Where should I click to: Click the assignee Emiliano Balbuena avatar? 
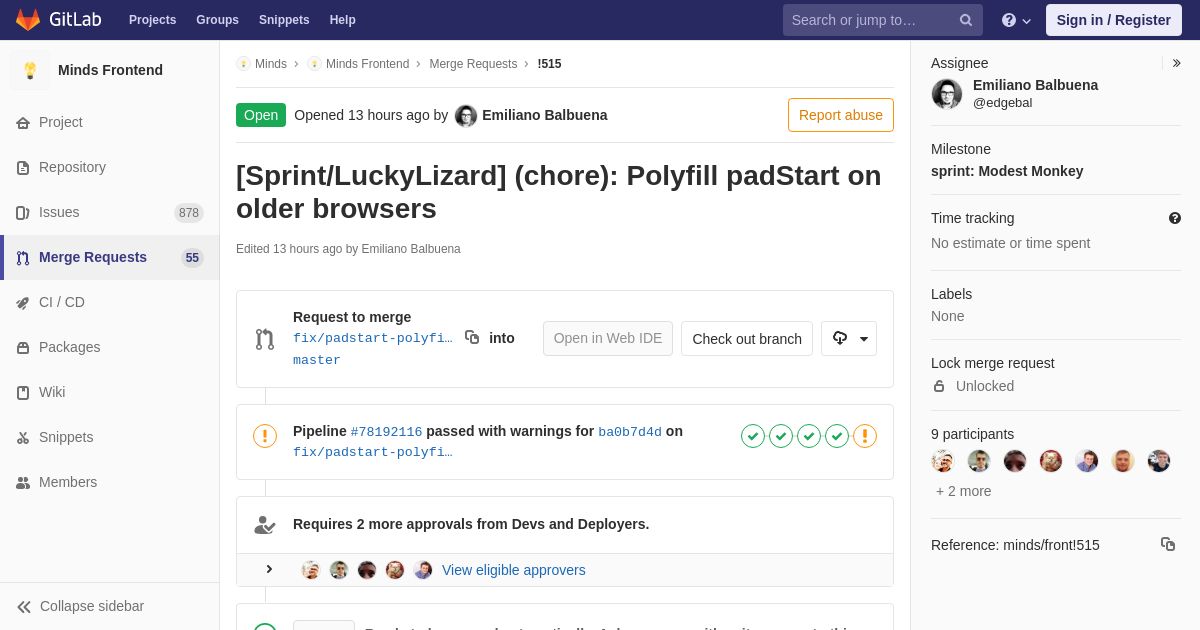pos(947,94)
